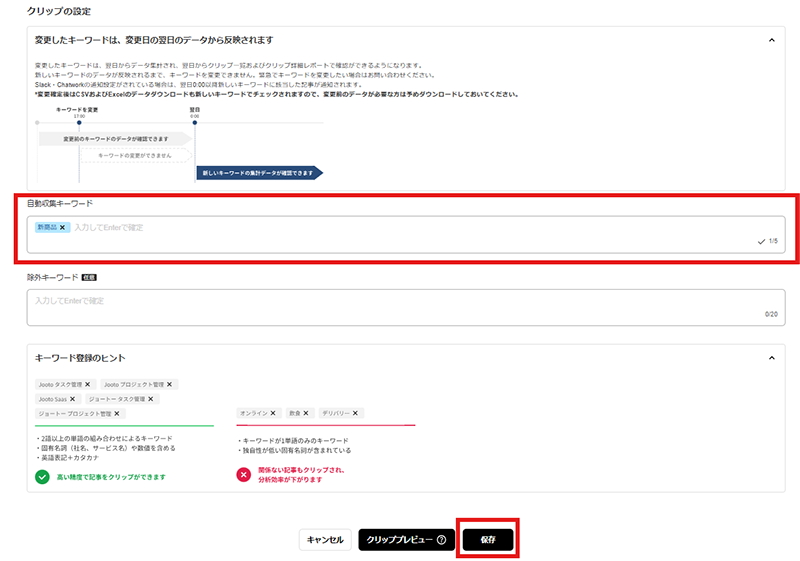Click the キーワードを変更 timeline marker
Image resolution: width=800 pixels, height=561 pixels.
(x=79, y=122)
